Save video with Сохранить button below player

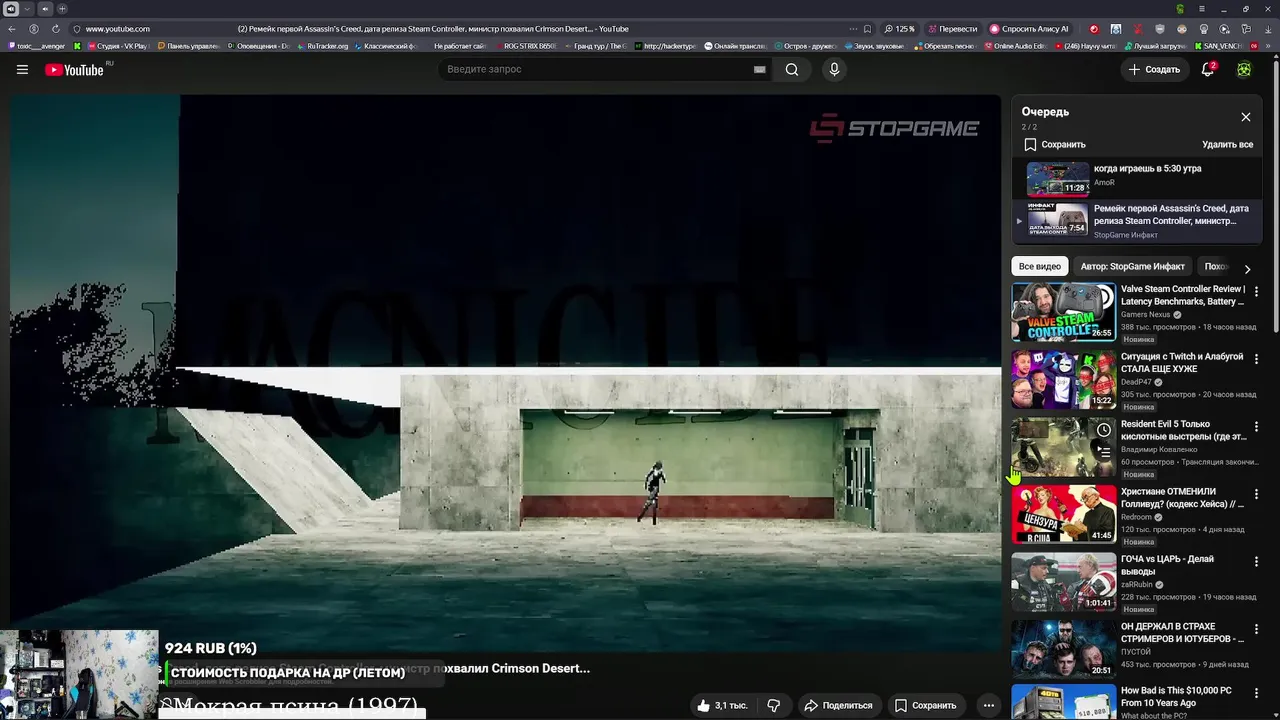[x=925, y=705]
